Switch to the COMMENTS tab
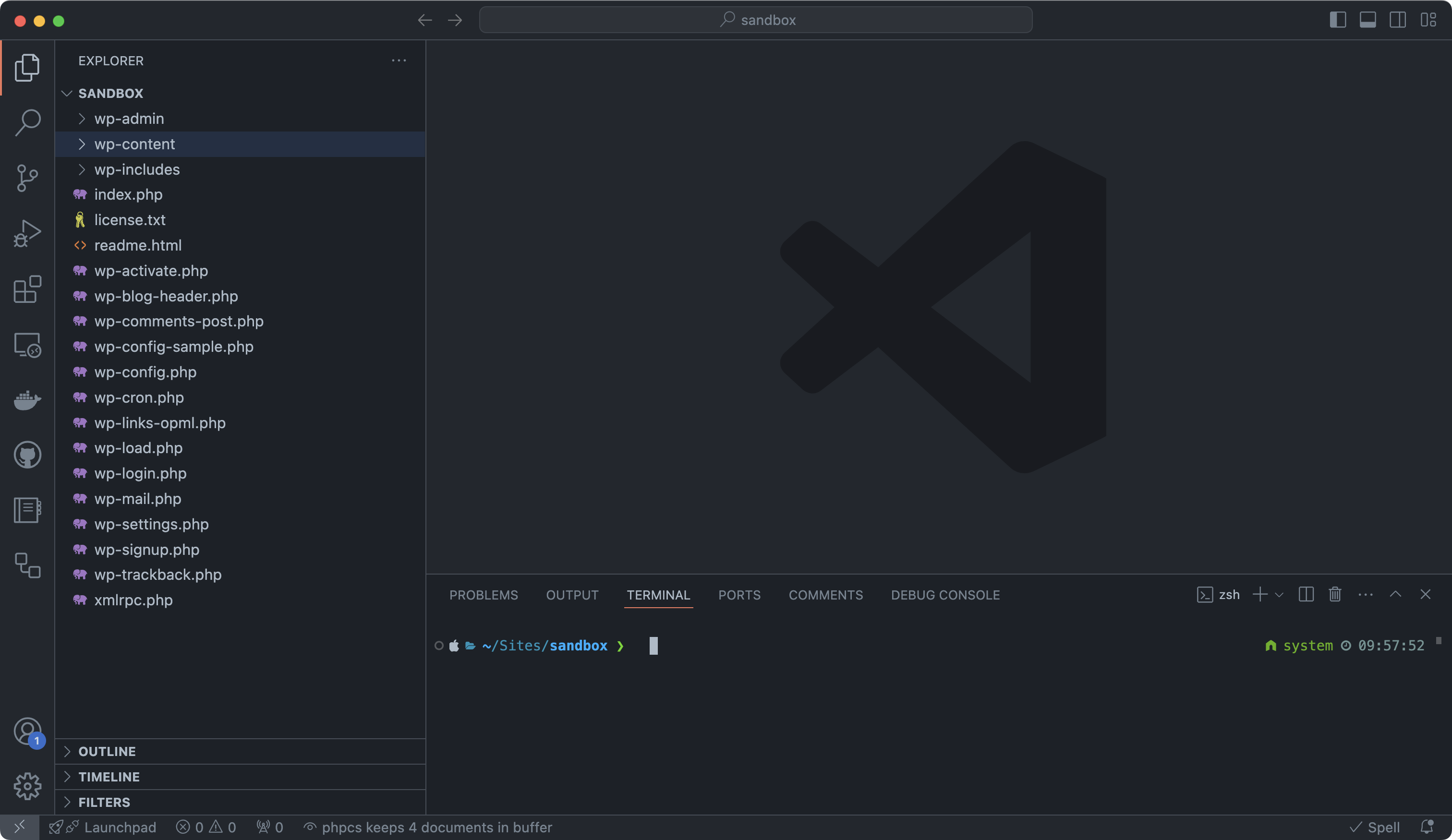 click(x=826, y=595)
